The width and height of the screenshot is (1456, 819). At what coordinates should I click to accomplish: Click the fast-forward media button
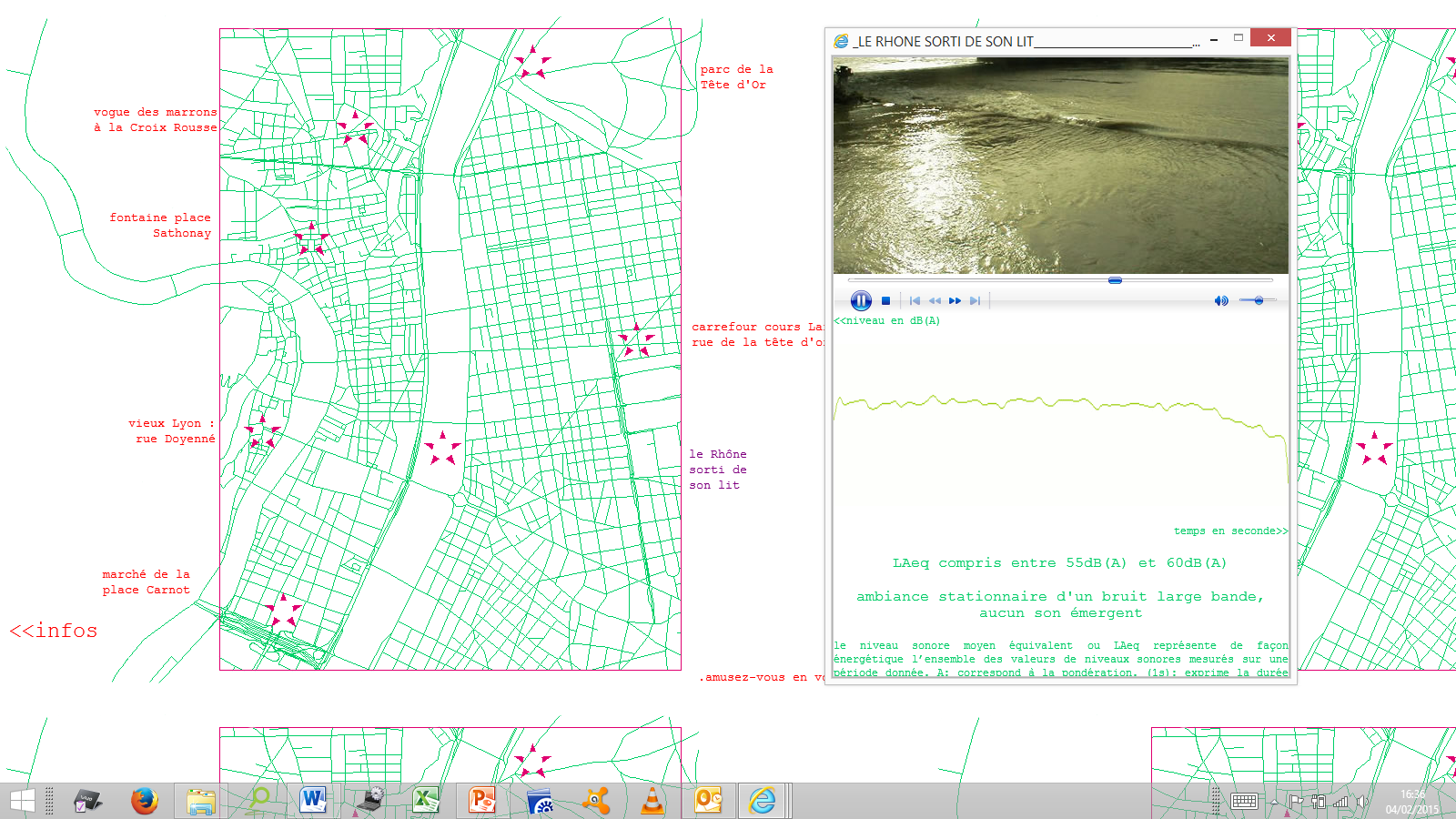point(955,300)
